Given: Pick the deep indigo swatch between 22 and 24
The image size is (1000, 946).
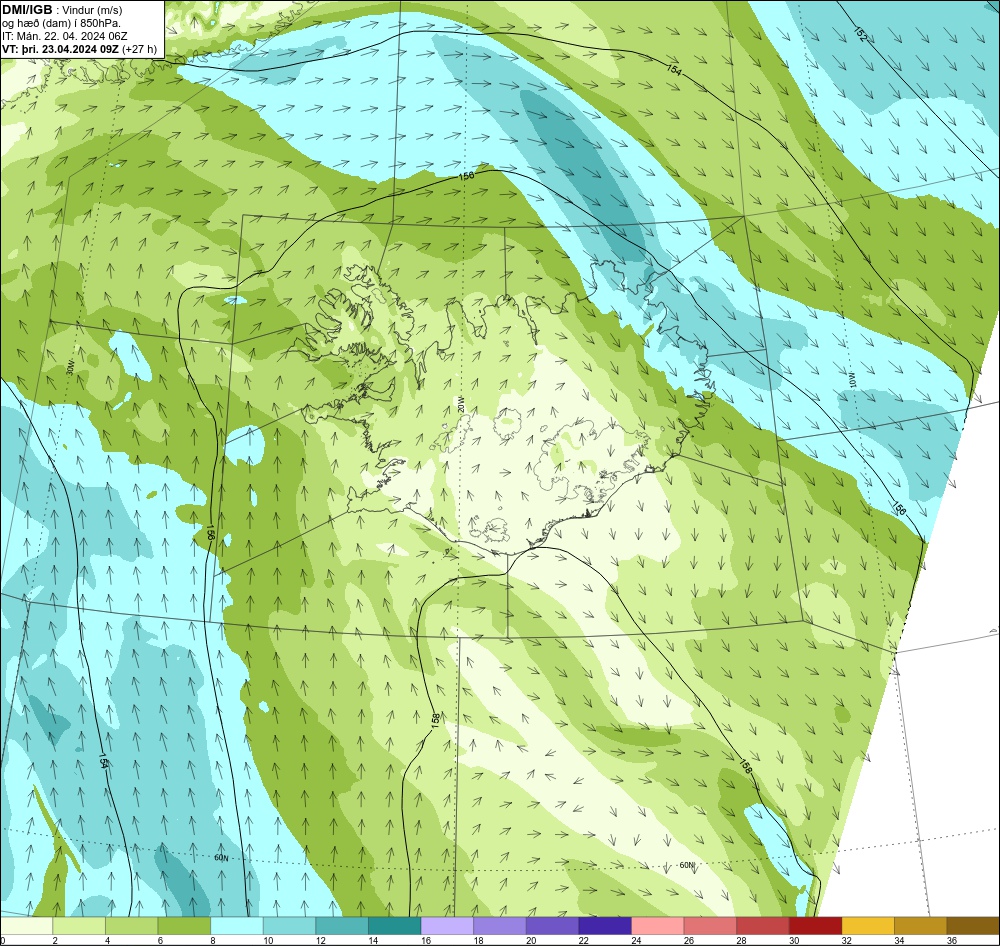Looking at the screenshot, I should (x=605, y=926).
